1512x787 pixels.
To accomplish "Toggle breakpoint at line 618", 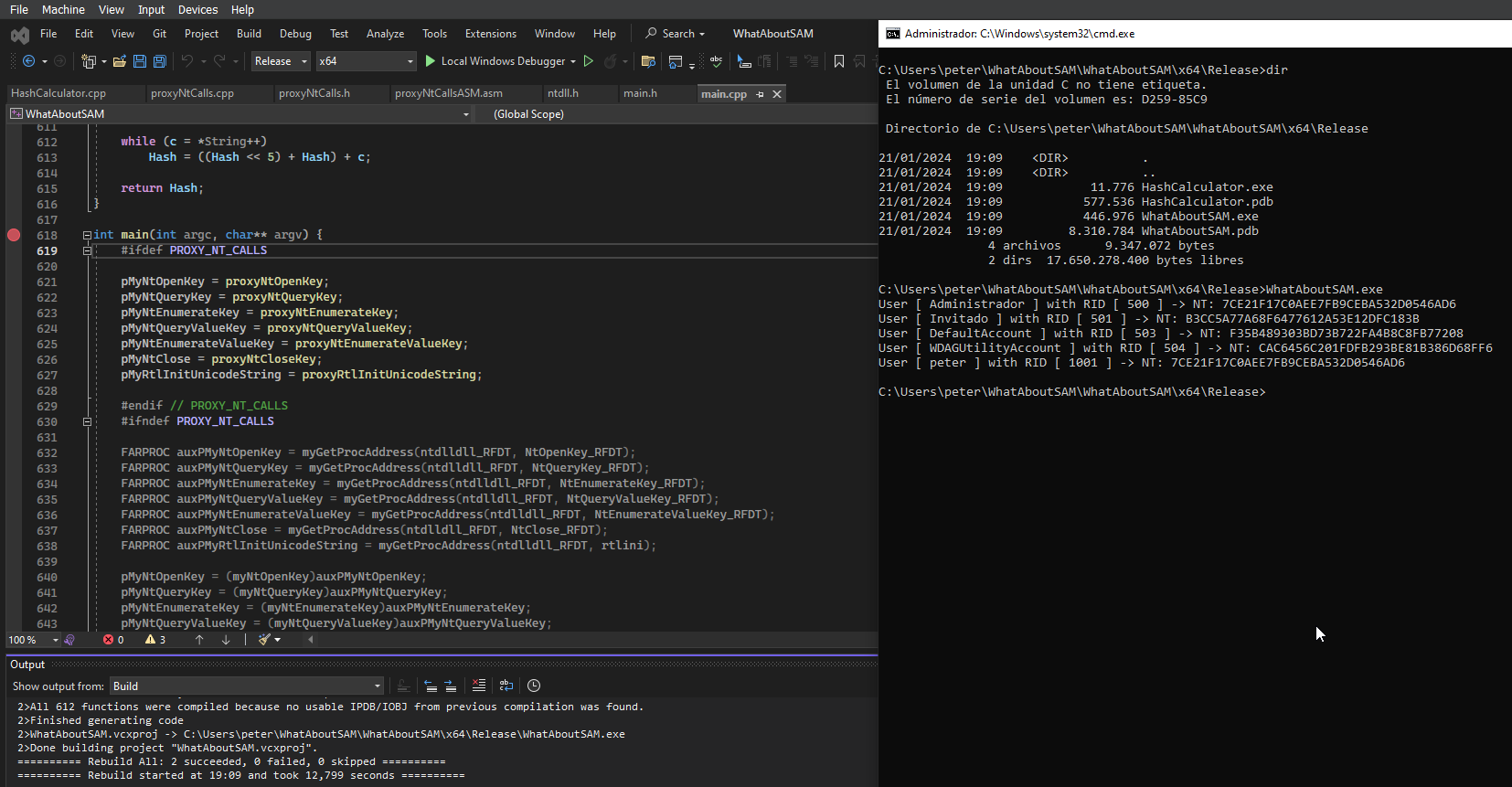I will (14, 235).
